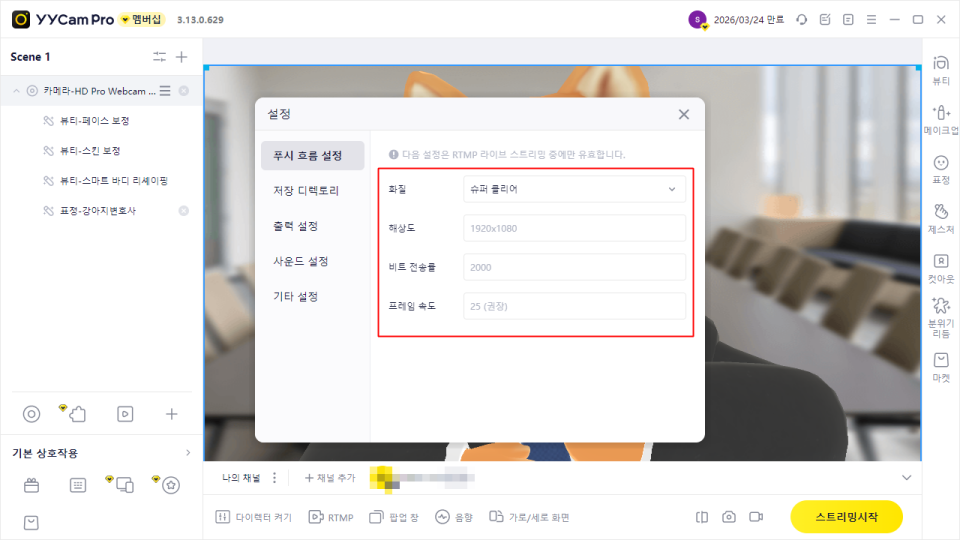The width and height of the screenshot is (960, 540).
Task: Open the 컷아웃 cutout panel
Action: tap(941, 268)
